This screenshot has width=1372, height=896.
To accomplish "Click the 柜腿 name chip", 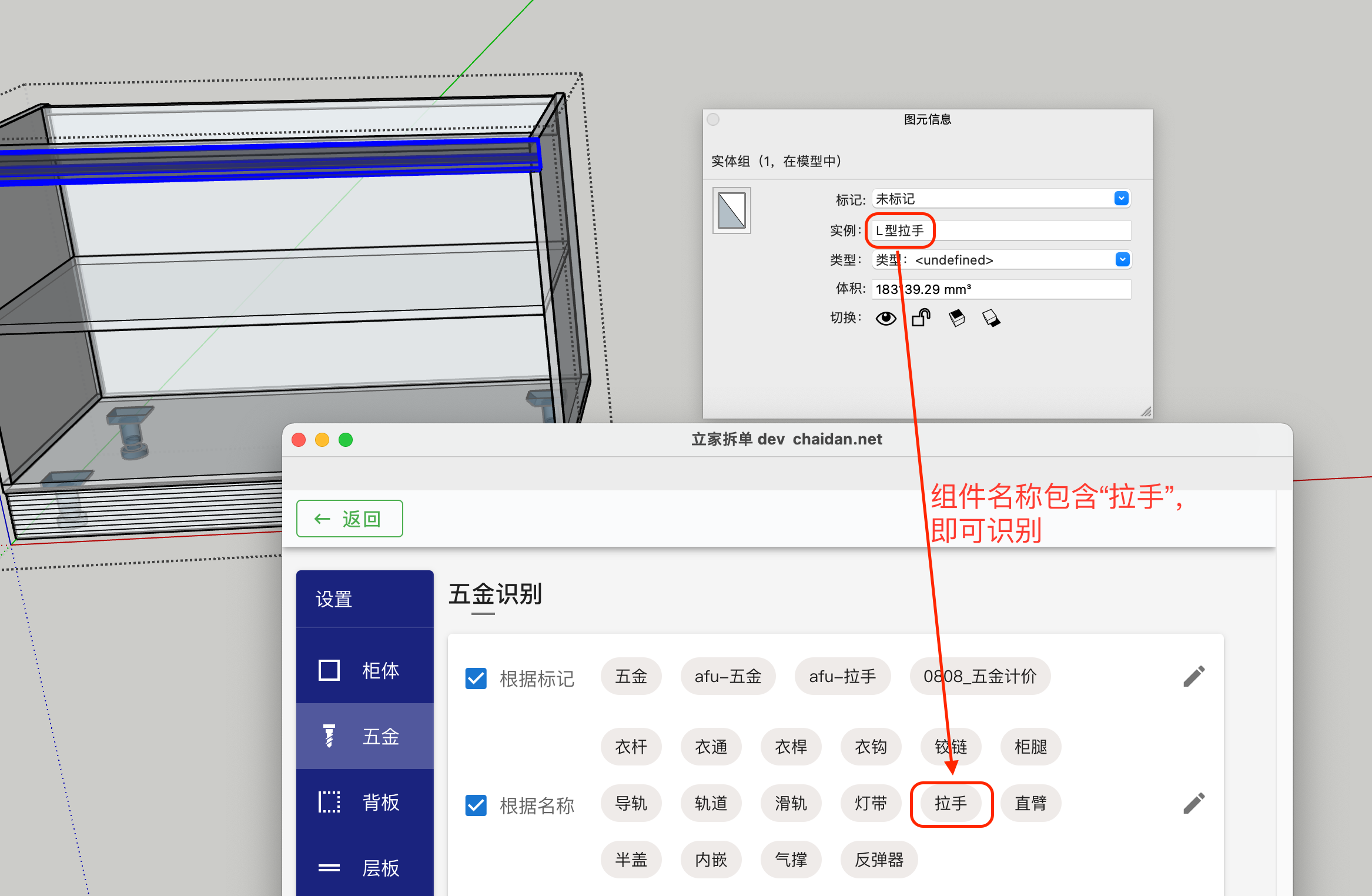I will coord(1030,747).
